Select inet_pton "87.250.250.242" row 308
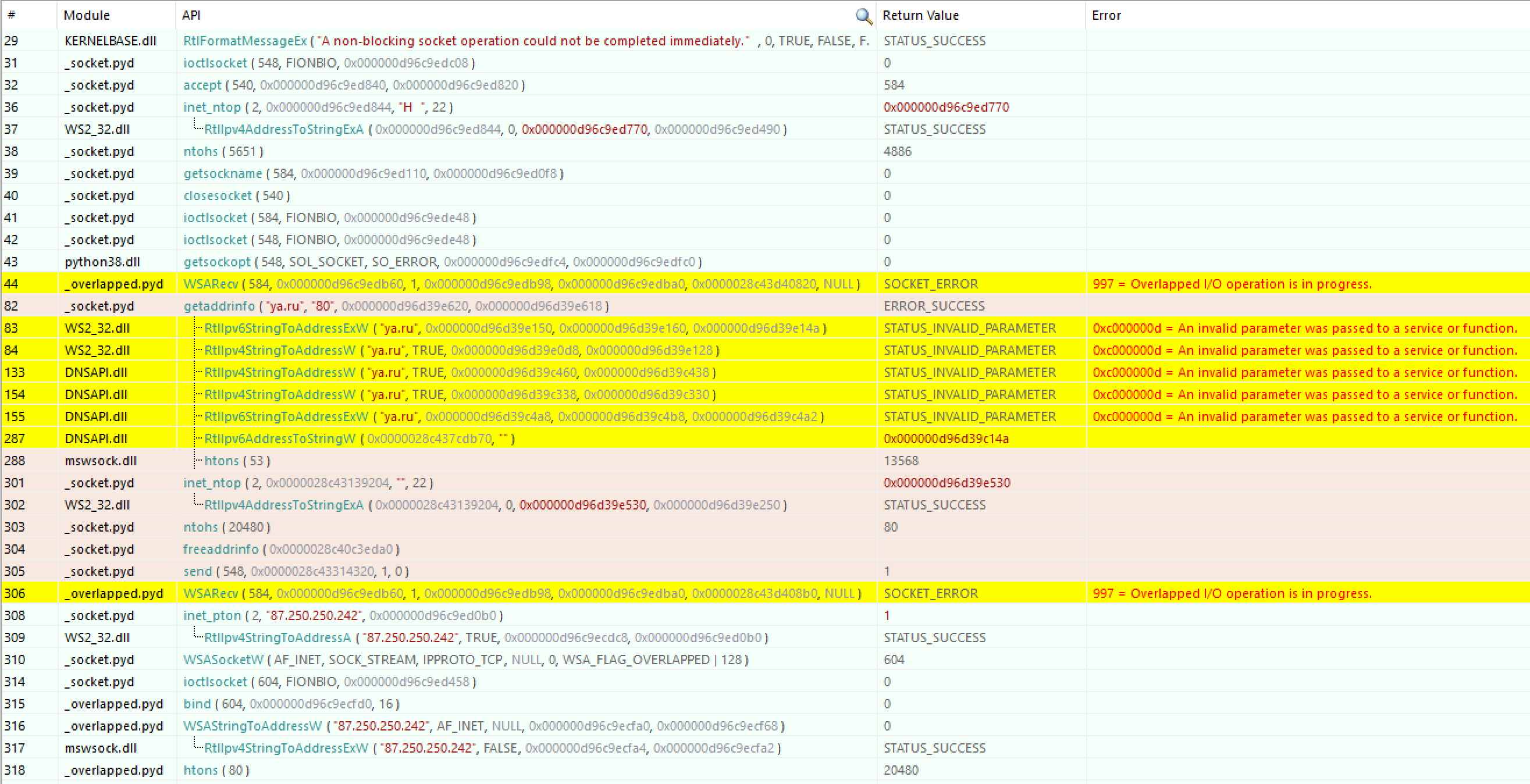The height and width of the screenshot is (784, 1530). point(211,615)
